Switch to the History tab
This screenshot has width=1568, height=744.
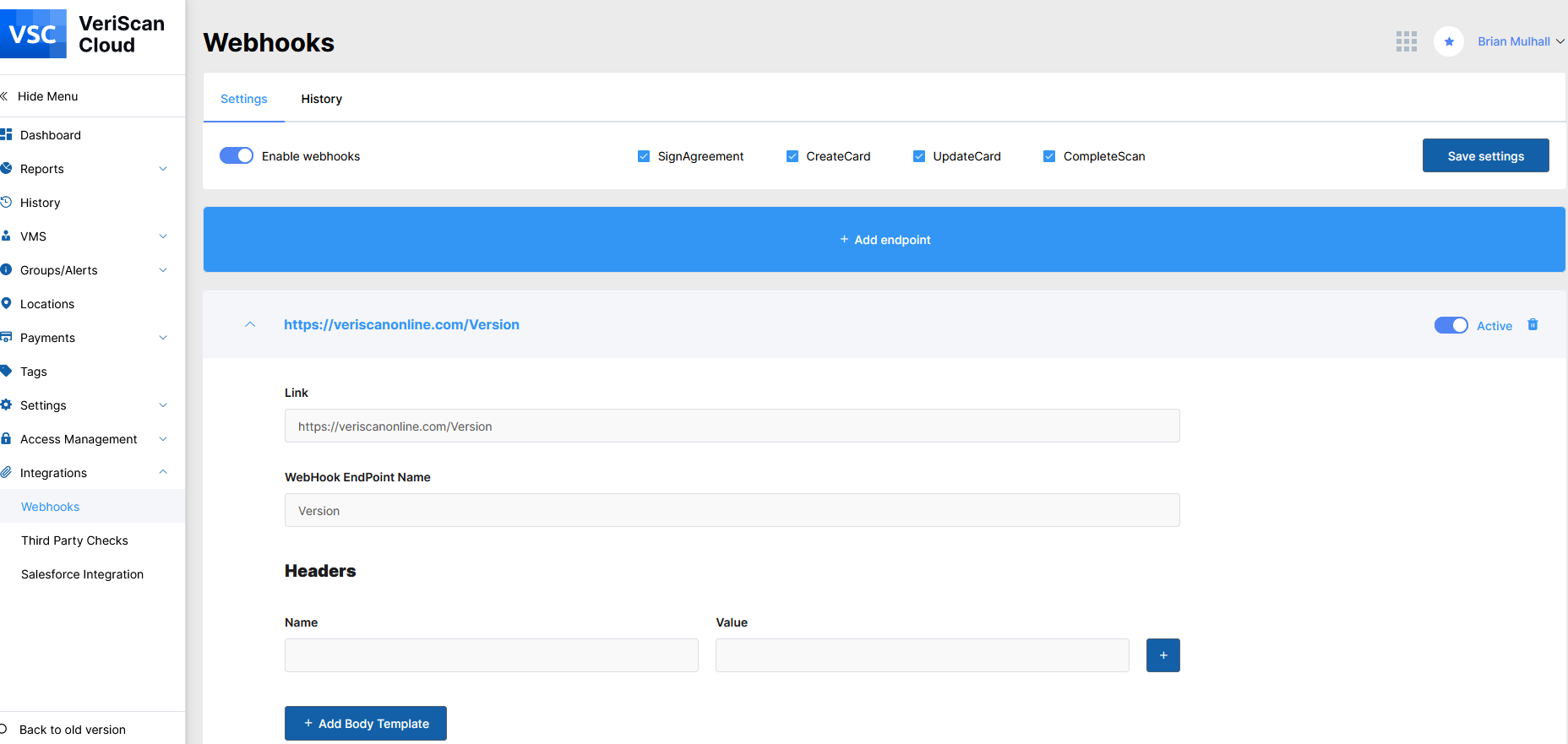point(321,99)
